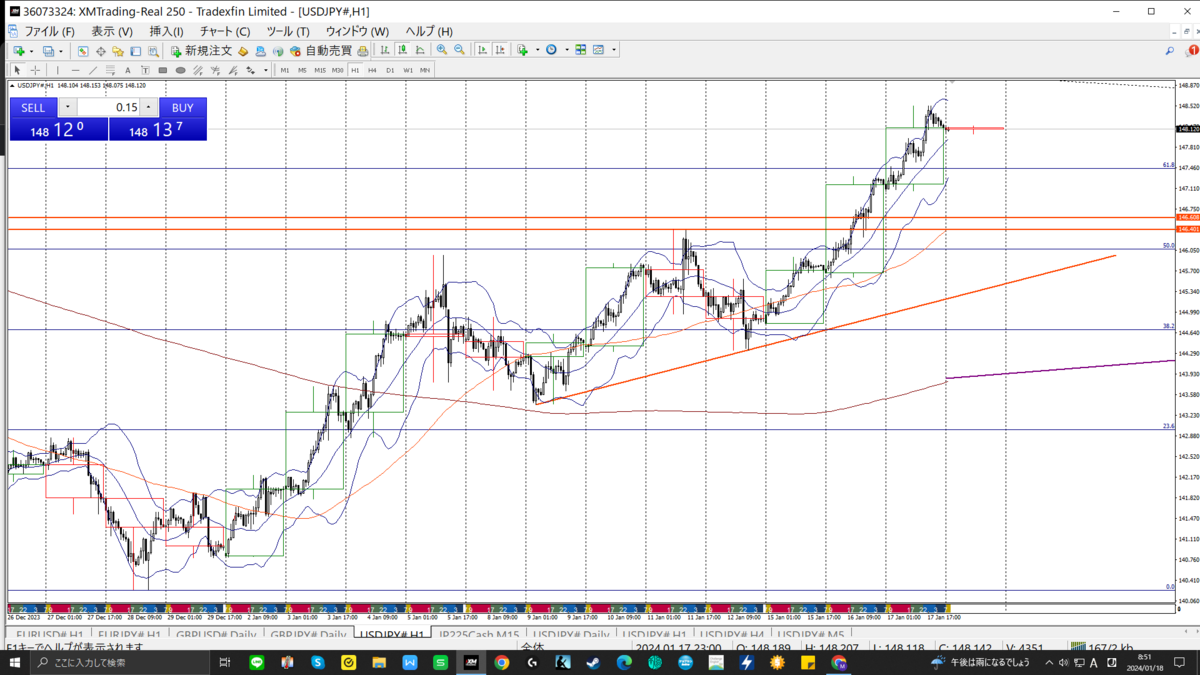The height and width of the screenshot is (675, 1200).
Task: Increase the lot volume with the up arrow
Action: (148, 107)
